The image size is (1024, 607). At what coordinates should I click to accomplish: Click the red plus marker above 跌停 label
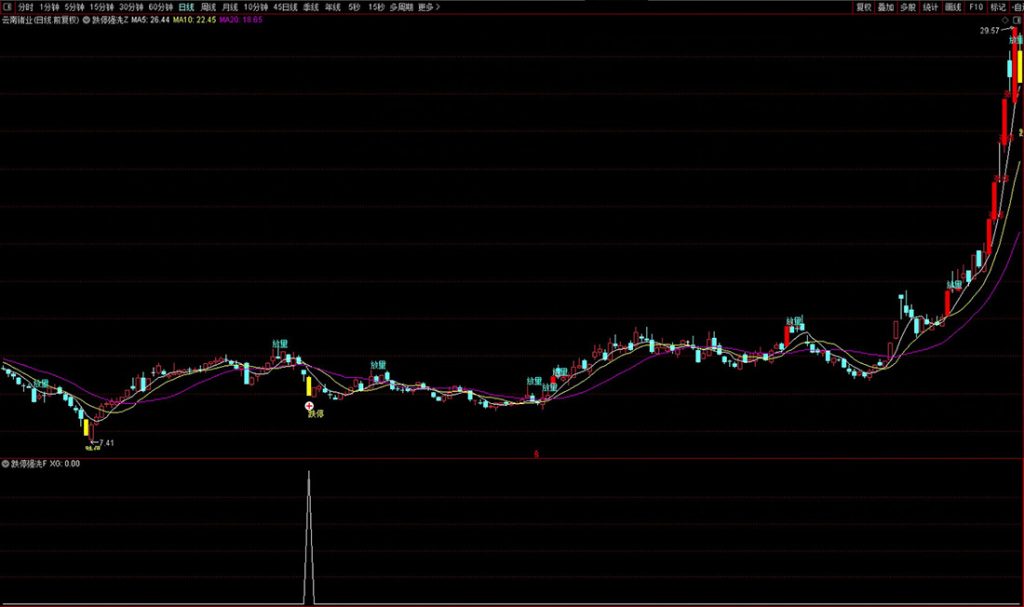point(309,405)
